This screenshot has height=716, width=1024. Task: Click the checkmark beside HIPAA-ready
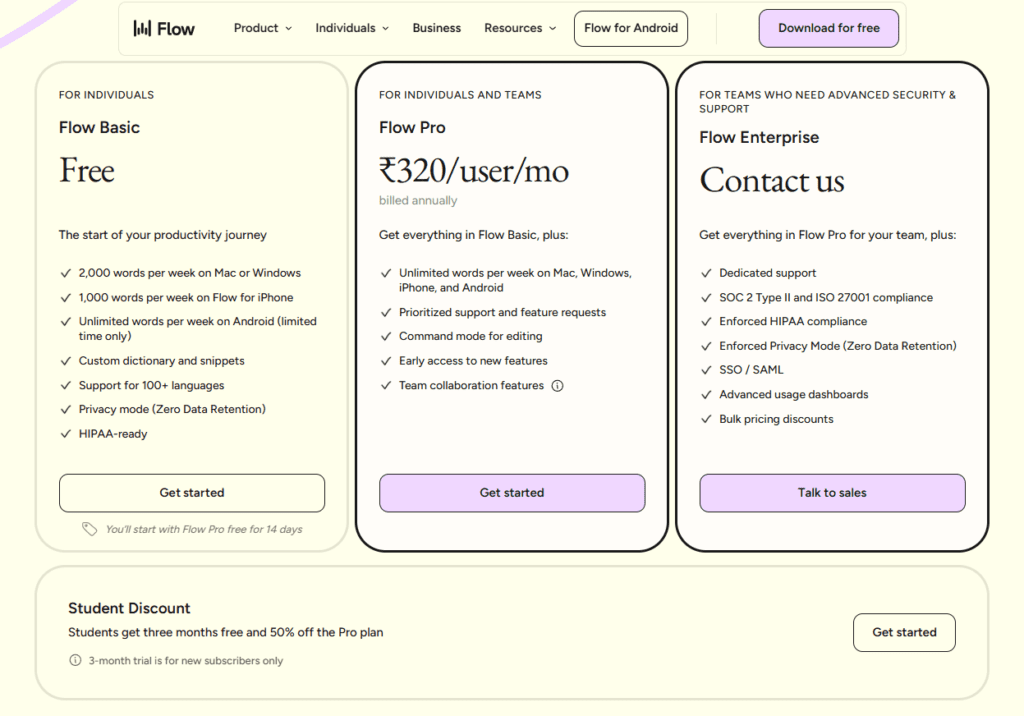65,433
